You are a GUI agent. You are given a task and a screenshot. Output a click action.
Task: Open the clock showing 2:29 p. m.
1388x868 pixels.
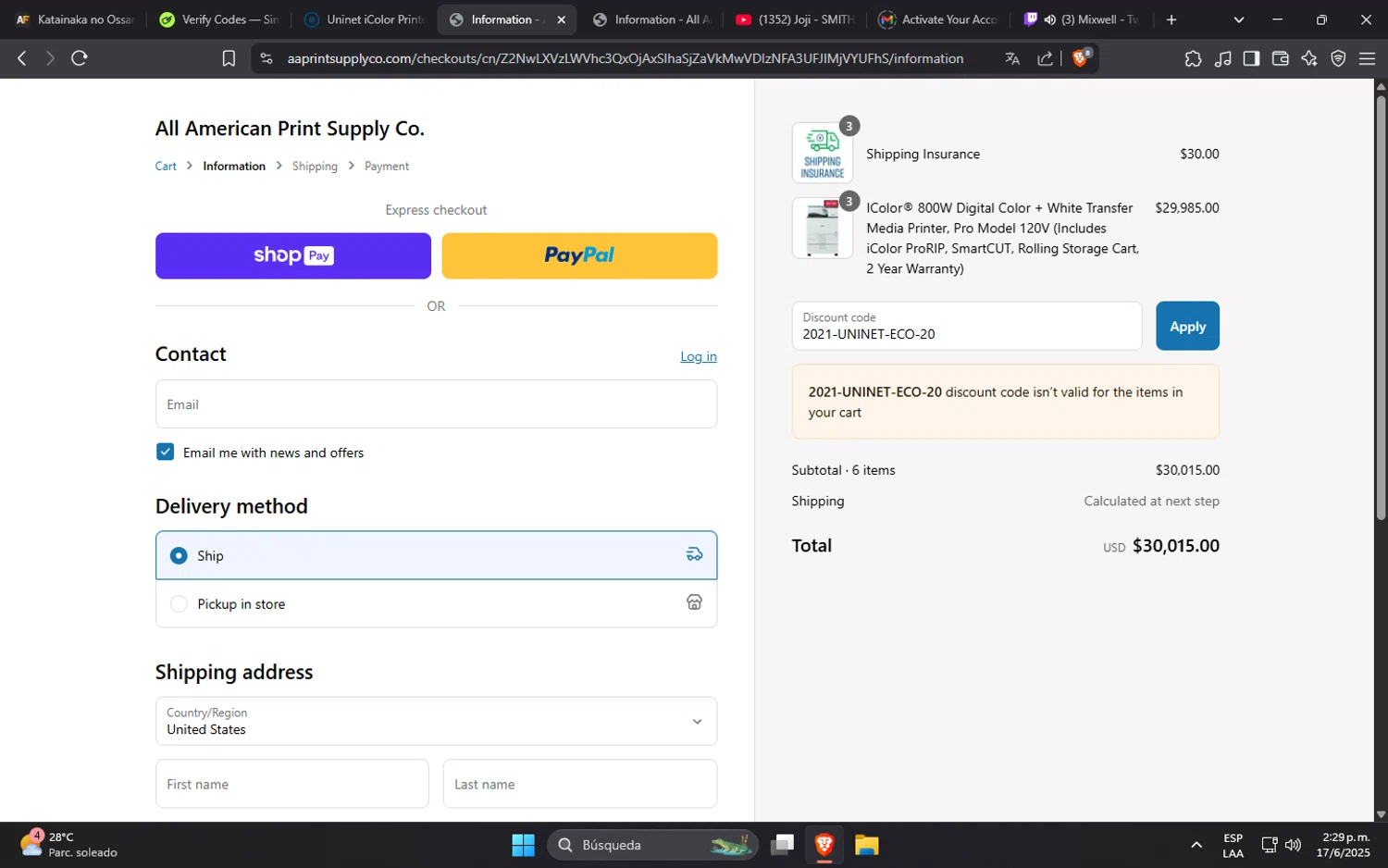(1344, 845)
